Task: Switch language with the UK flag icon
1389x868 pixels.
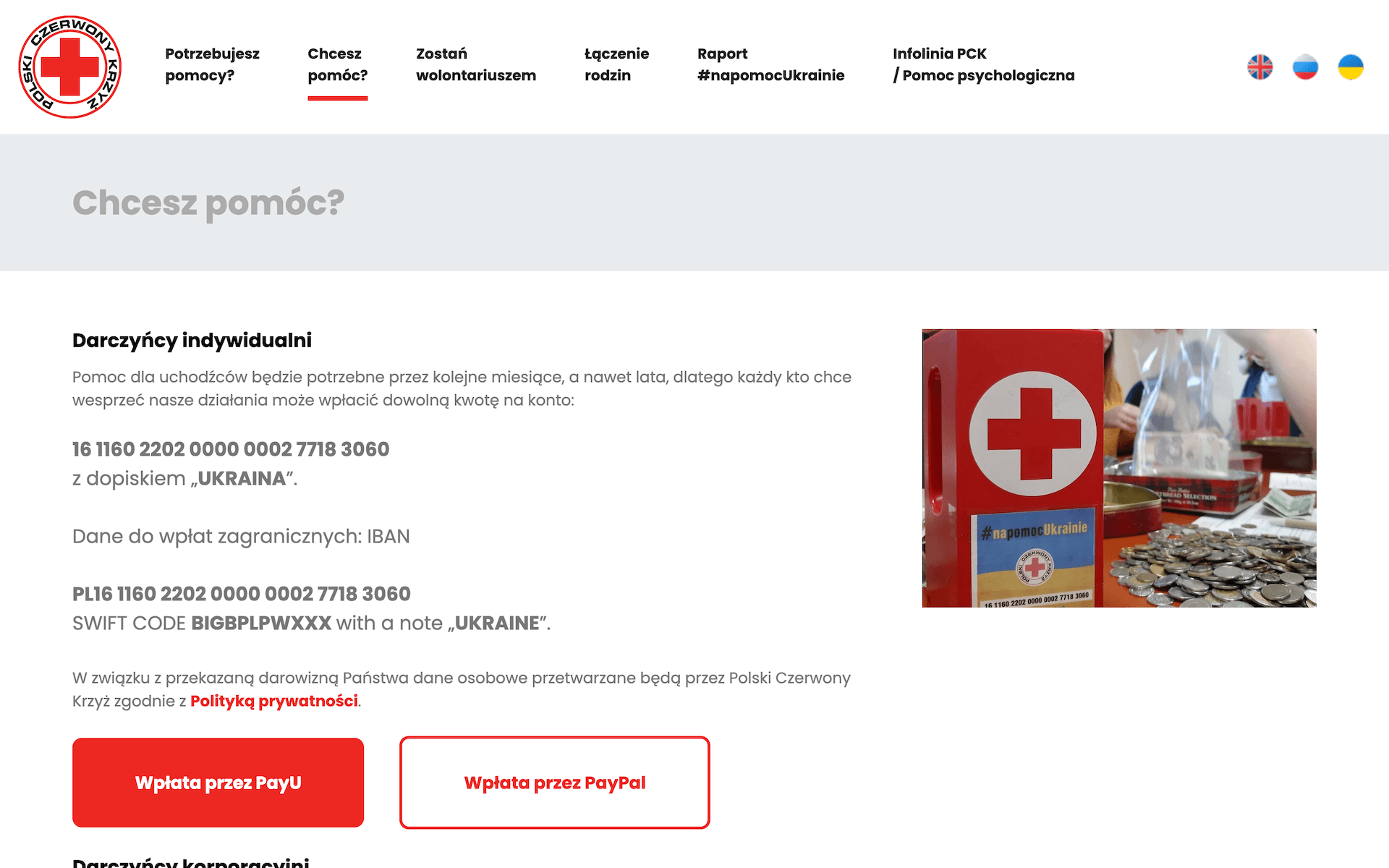Action: pos(1260,67)
